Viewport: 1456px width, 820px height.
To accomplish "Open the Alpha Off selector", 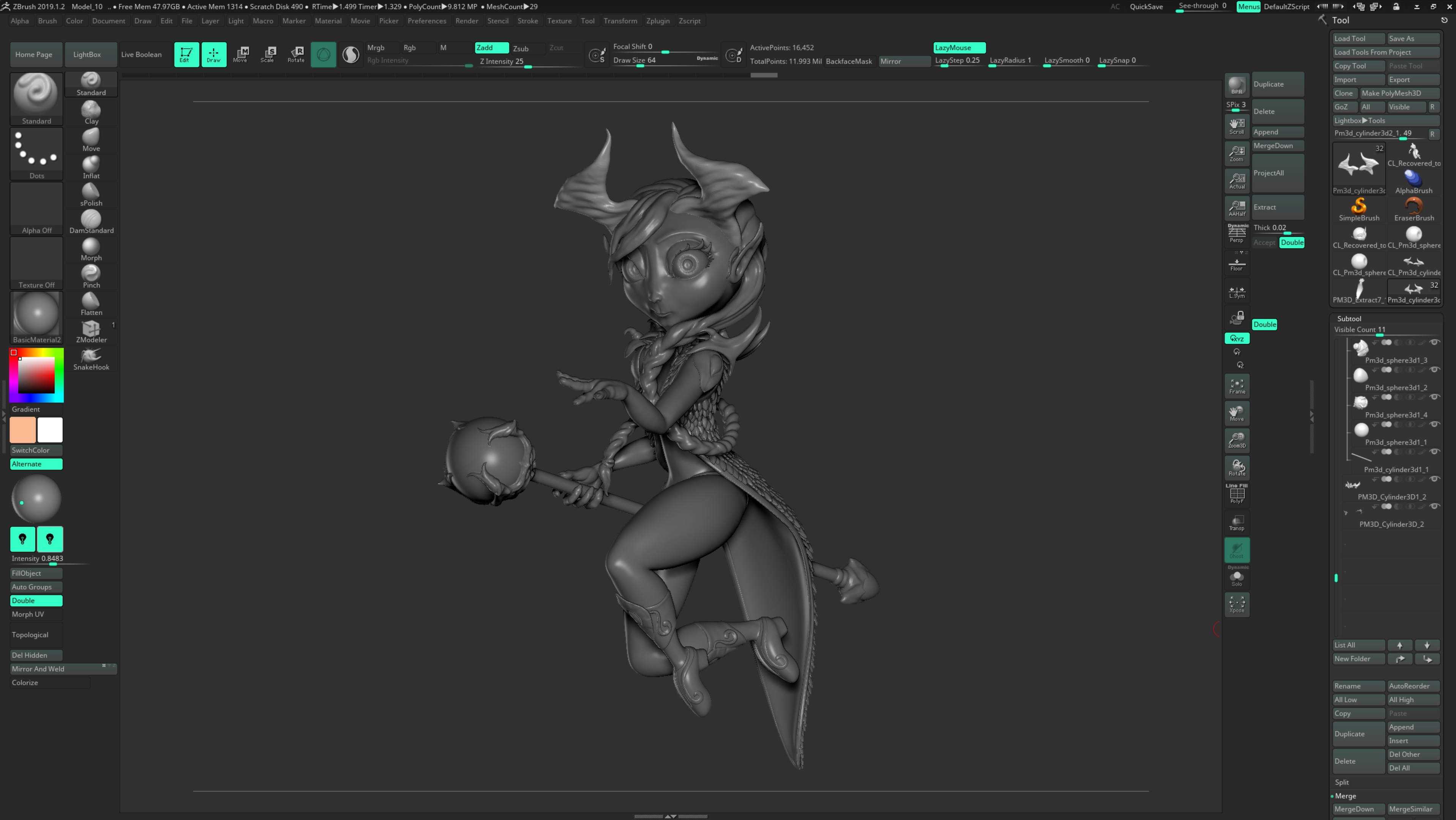I will tap(36, 208).
